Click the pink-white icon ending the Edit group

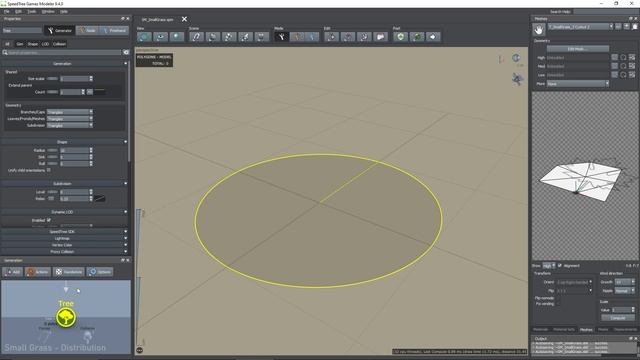coord(380,37)
